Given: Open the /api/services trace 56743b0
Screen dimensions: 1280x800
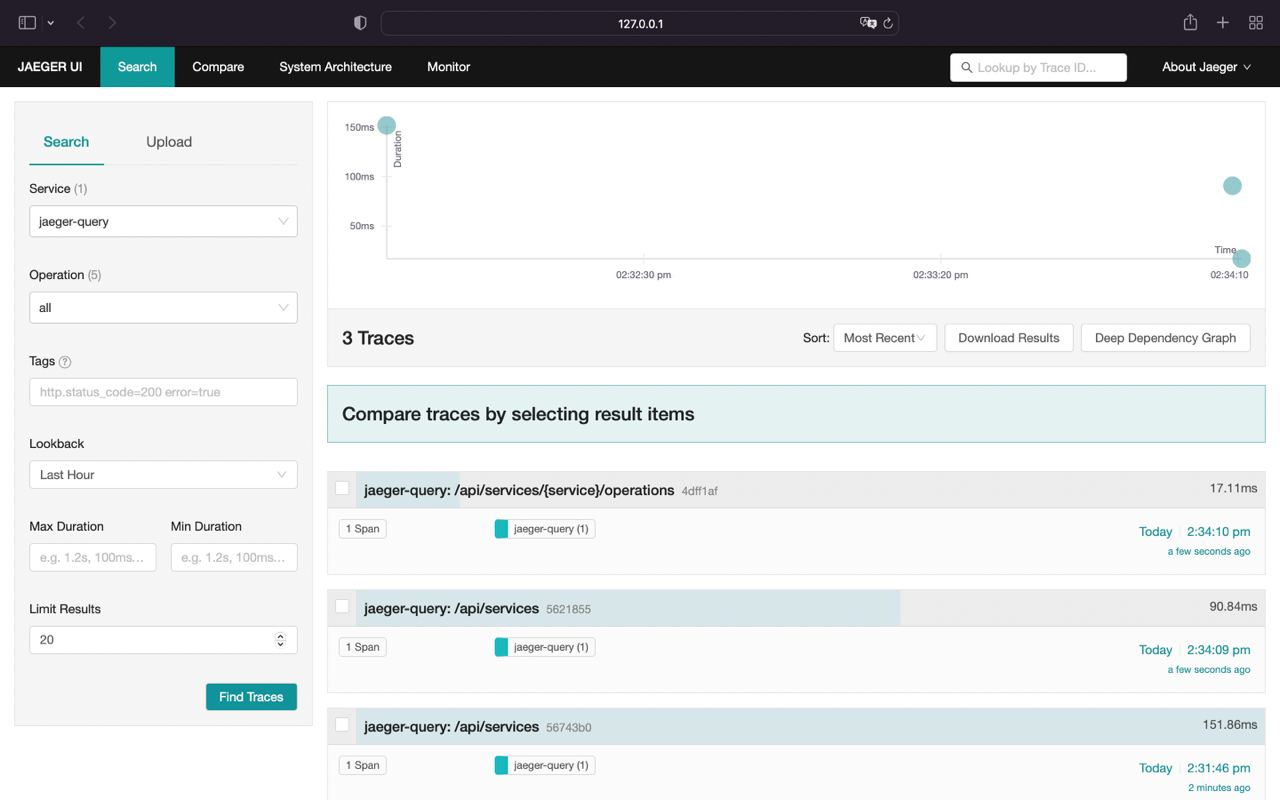Looking at the screenshot, I should point(452,726).
